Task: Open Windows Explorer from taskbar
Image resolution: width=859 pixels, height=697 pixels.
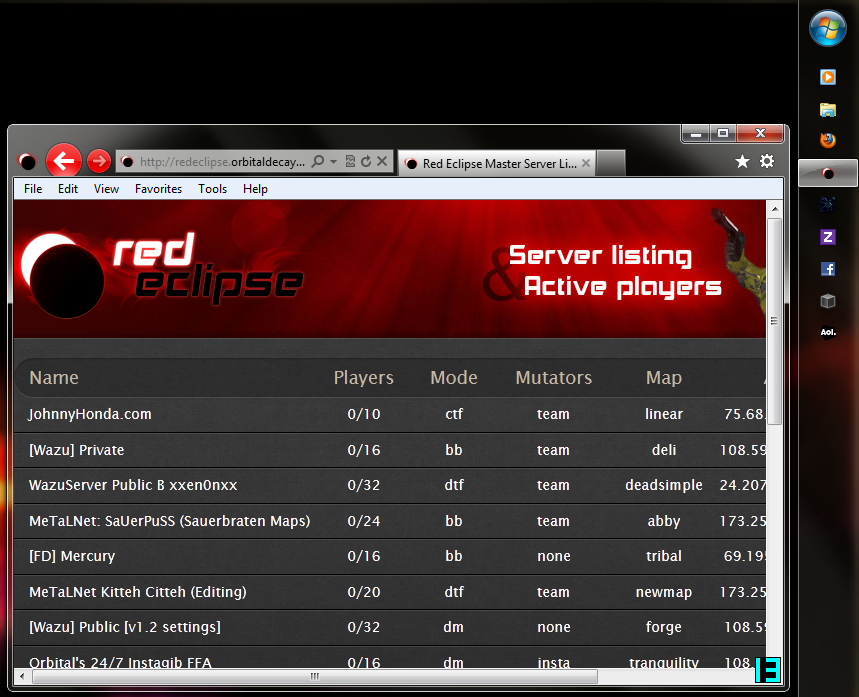Action: 828,110
